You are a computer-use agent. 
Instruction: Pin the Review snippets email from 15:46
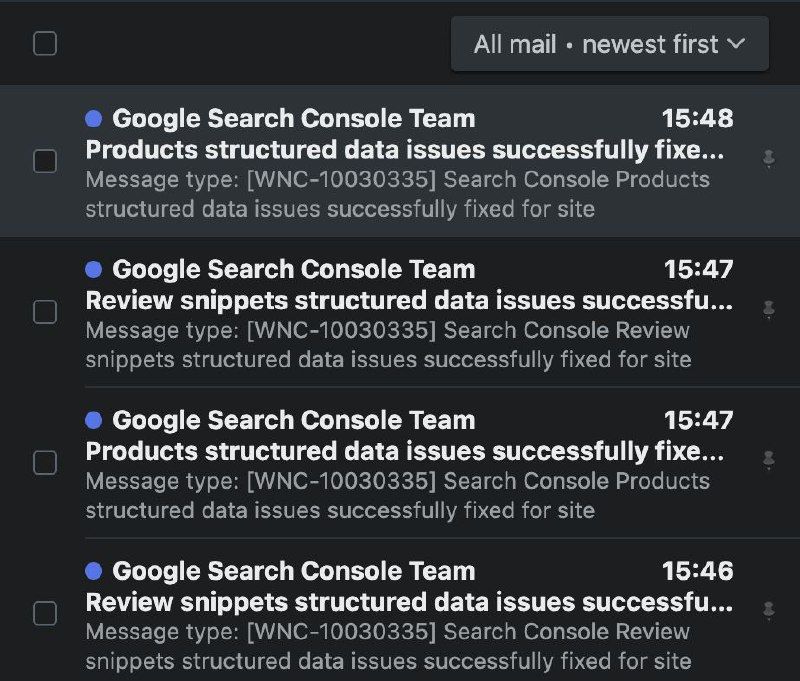[x=768, y=610]
